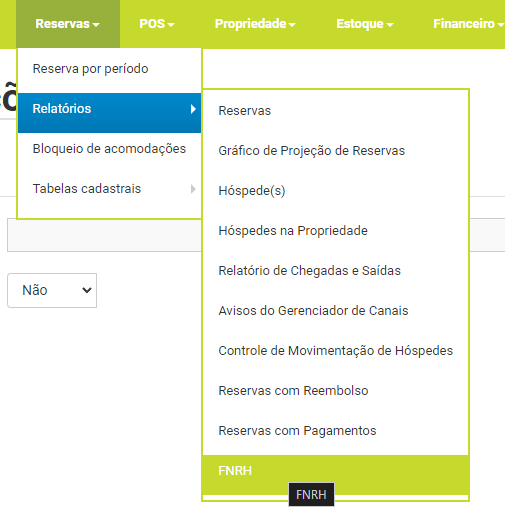Open Relatório de Chegadas e Saídas
Screen dimensions: 505x531
tap(335, 271)
